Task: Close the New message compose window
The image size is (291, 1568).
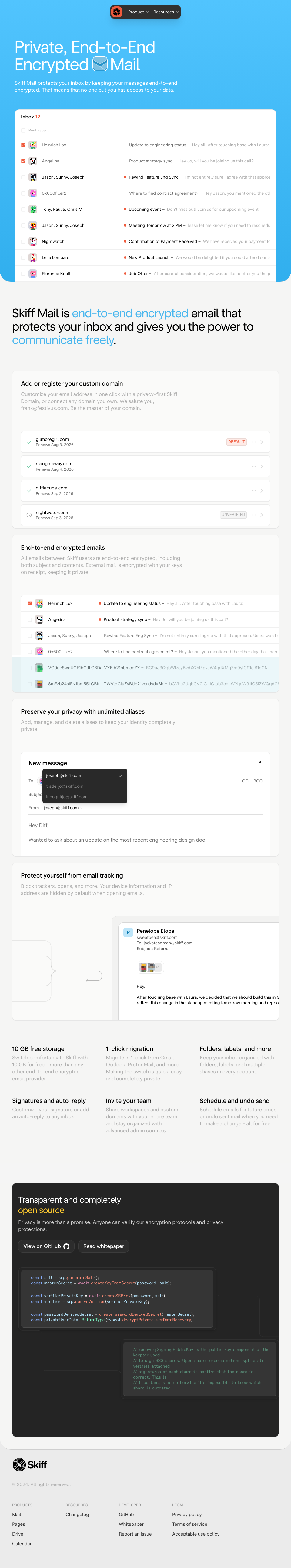Action: (x=260, y=762)
